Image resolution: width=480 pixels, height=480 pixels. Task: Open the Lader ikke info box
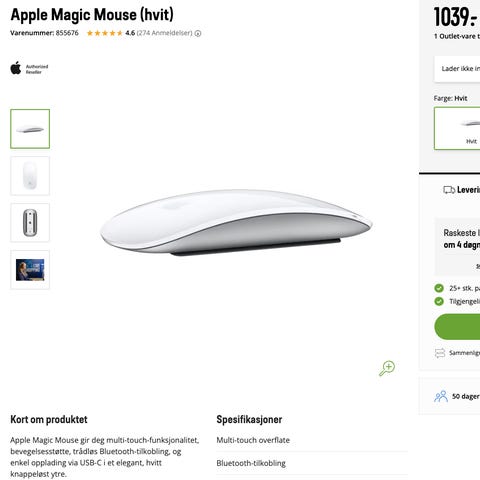pos(457,69)
